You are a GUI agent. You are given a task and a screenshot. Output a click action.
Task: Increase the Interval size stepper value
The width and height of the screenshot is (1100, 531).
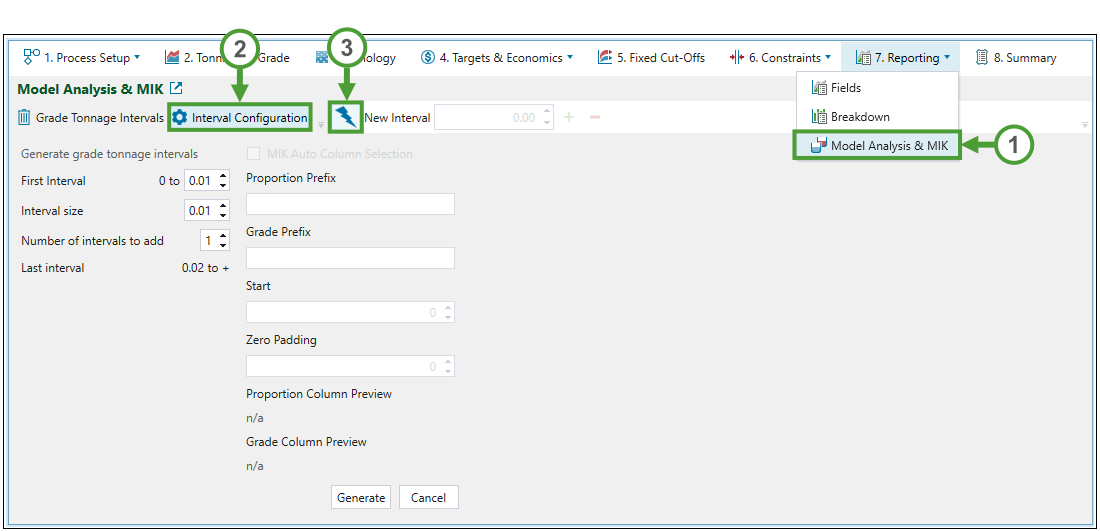223,206
